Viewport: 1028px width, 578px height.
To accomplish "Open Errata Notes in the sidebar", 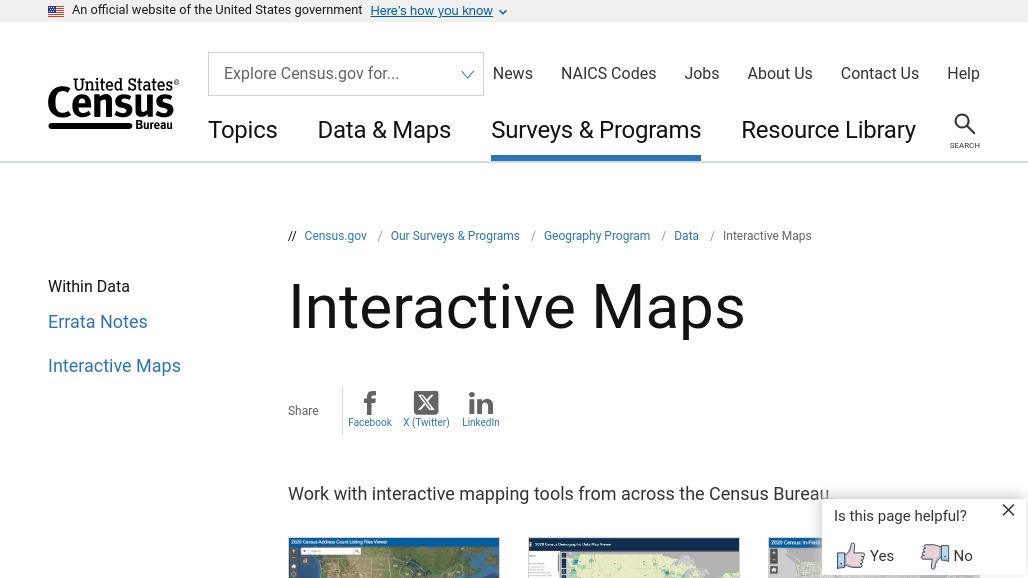I will tap(98, 322).
